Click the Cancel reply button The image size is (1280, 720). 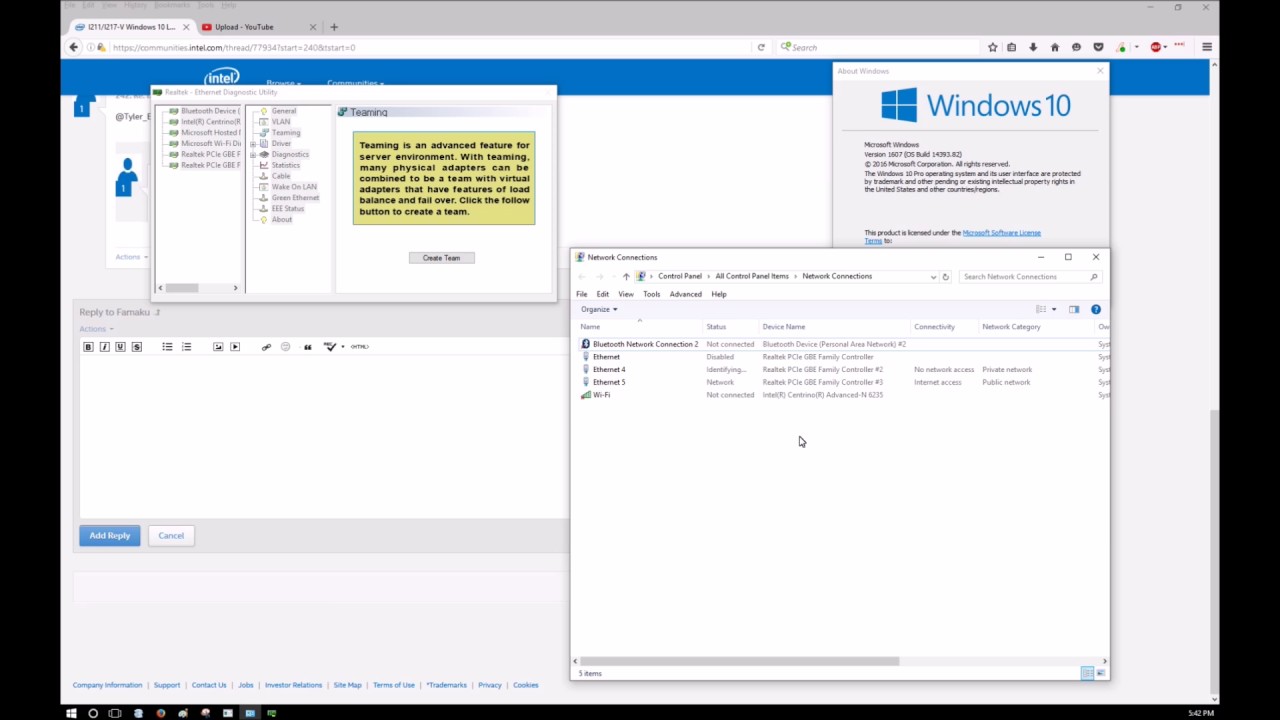171,536
